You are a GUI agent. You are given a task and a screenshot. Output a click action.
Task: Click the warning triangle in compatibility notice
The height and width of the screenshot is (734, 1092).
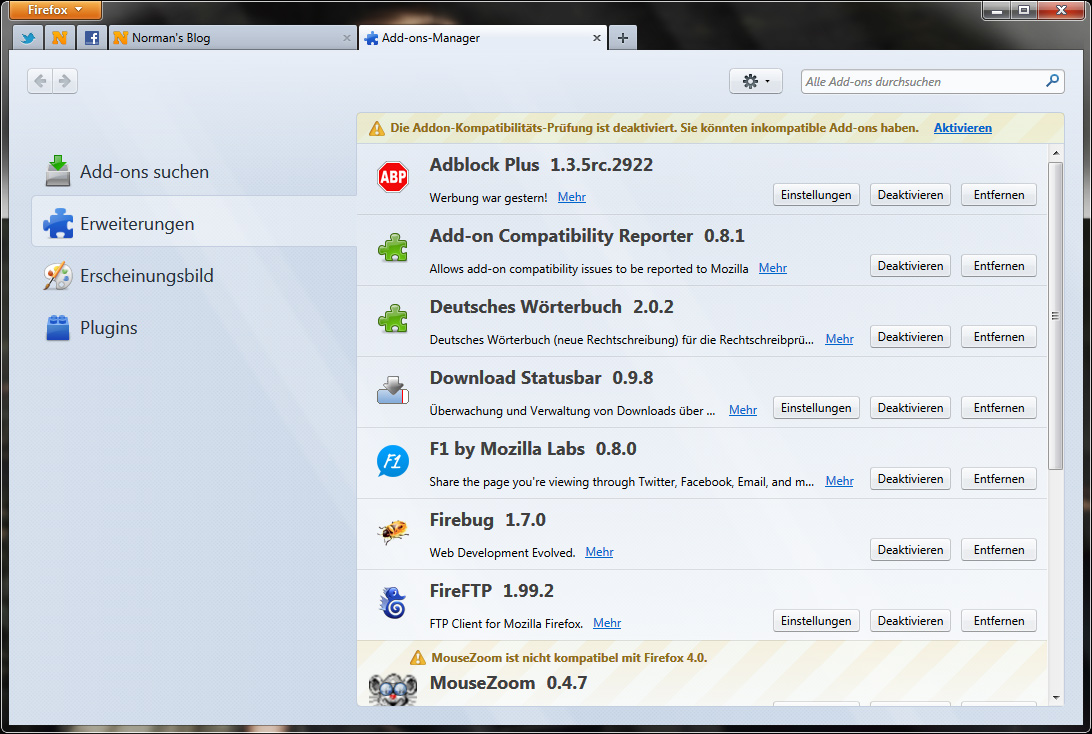click(377, 128)
